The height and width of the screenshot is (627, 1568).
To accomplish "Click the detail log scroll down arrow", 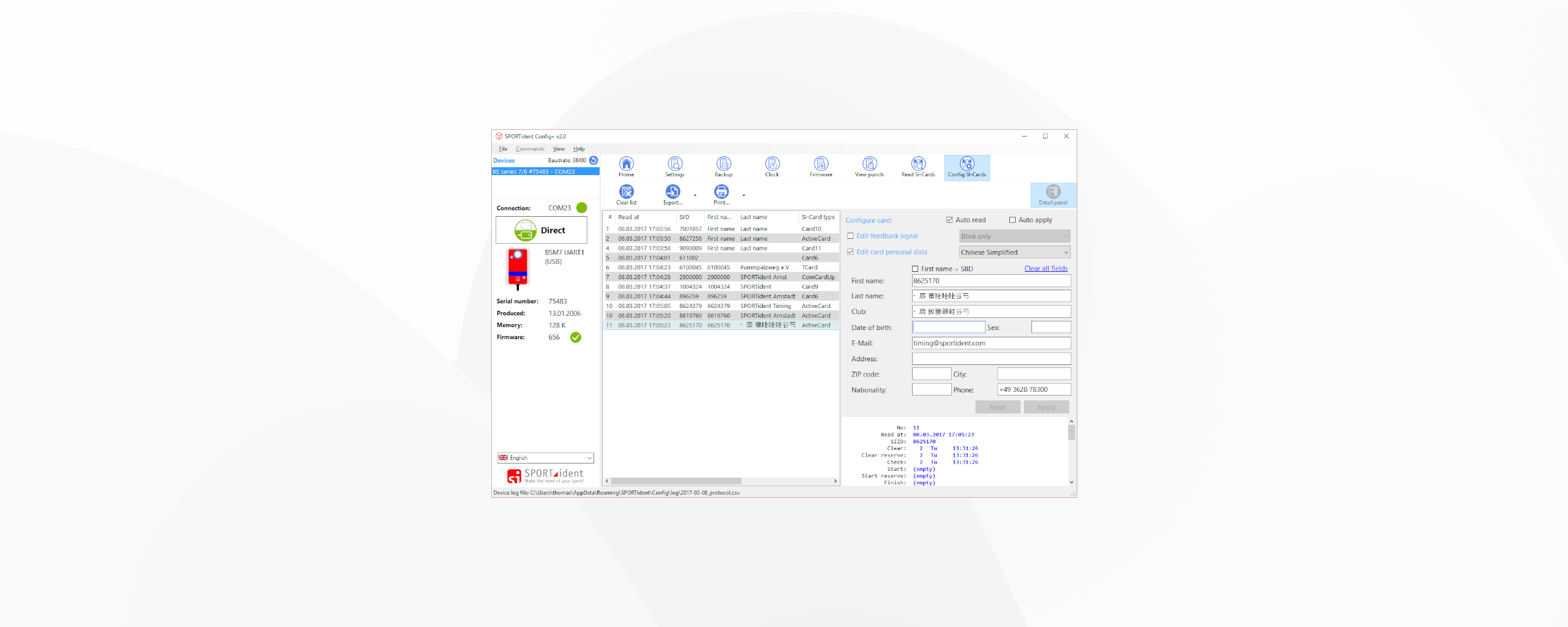I will click(1071, 482).
